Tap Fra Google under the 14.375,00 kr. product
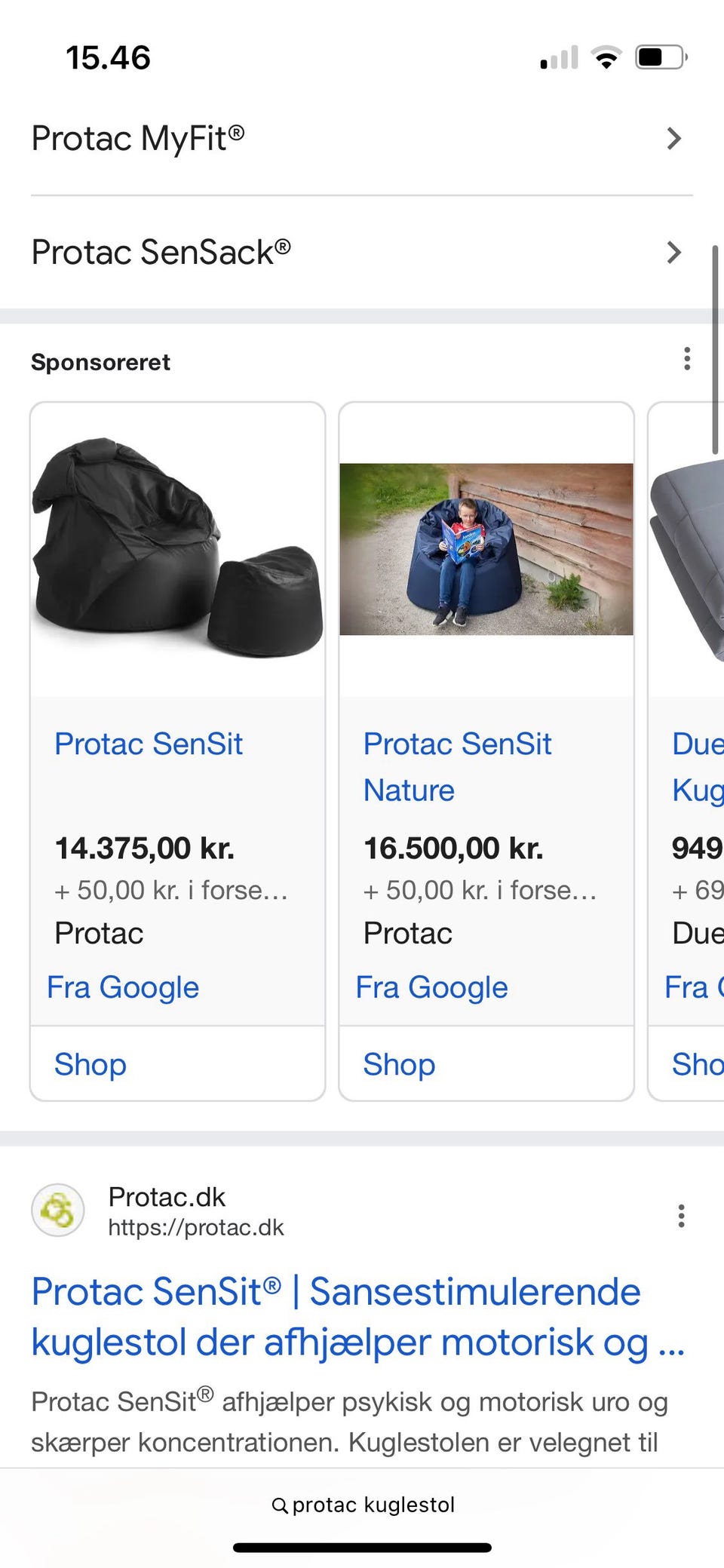This screenshot has height=1568, width=724. (123, 987)
